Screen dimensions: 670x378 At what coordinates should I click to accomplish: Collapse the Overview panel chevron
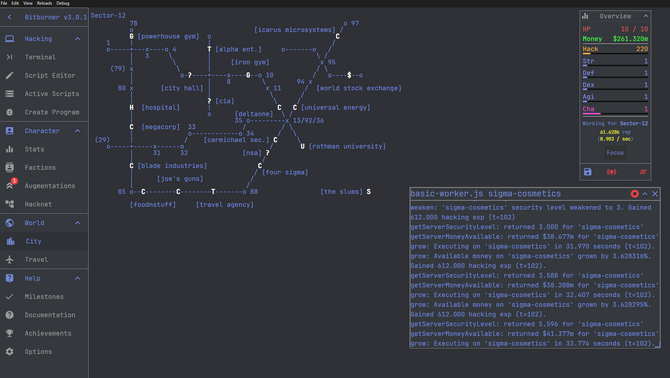tap(646, 16)
